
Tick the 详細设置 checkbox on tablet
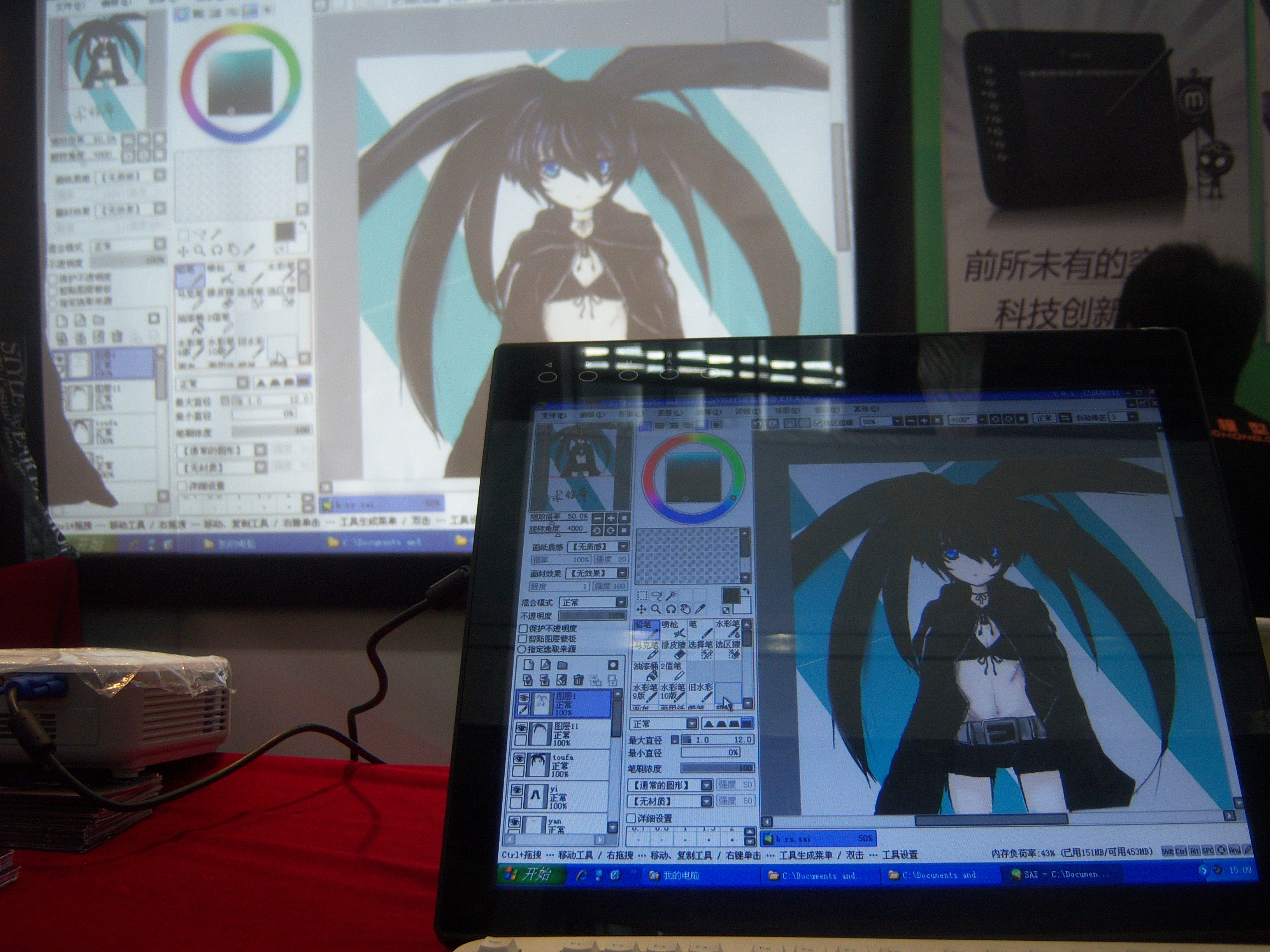631,818
